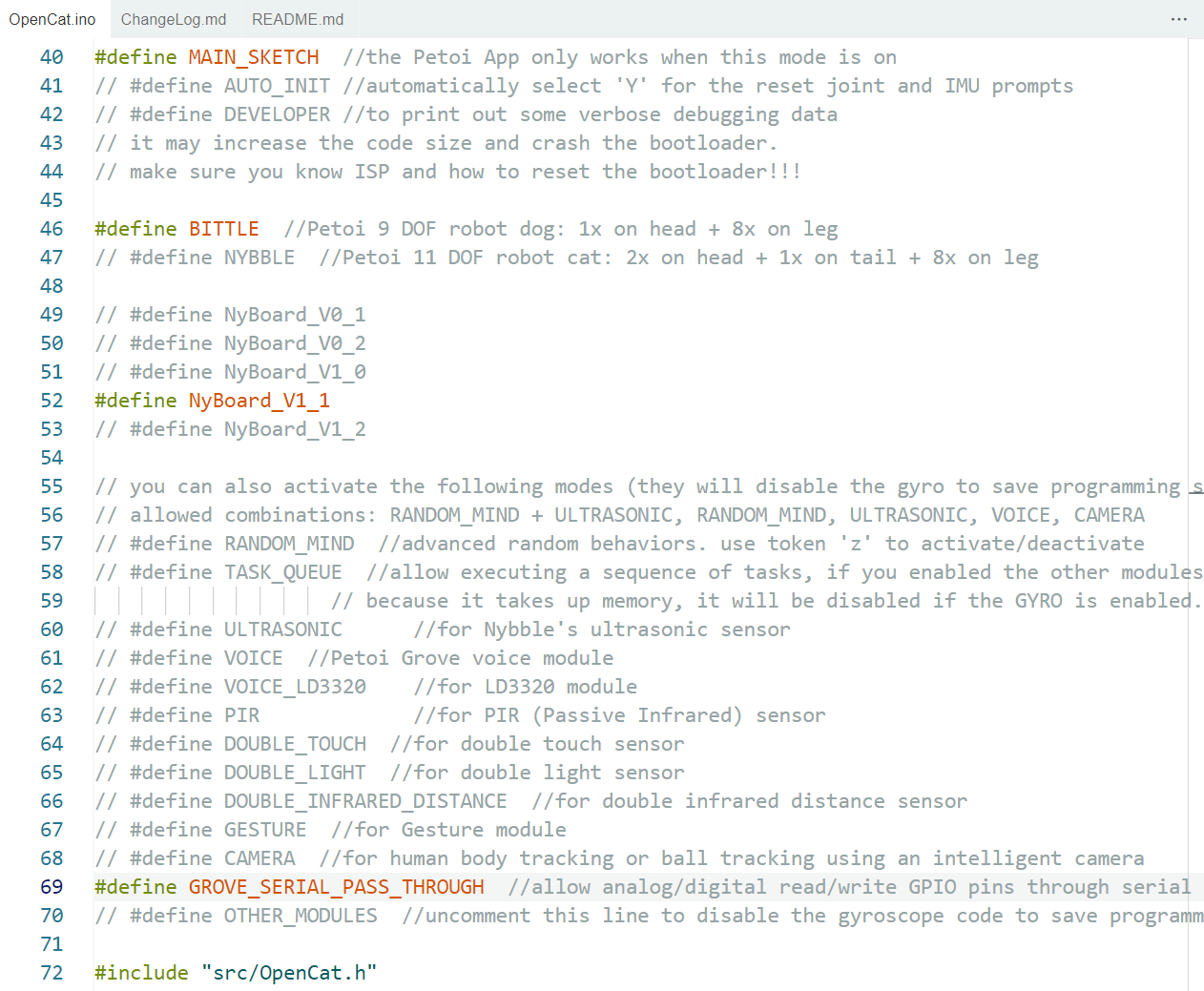Click the "src/OpenCat.h" include string

[x=289, y=973]
